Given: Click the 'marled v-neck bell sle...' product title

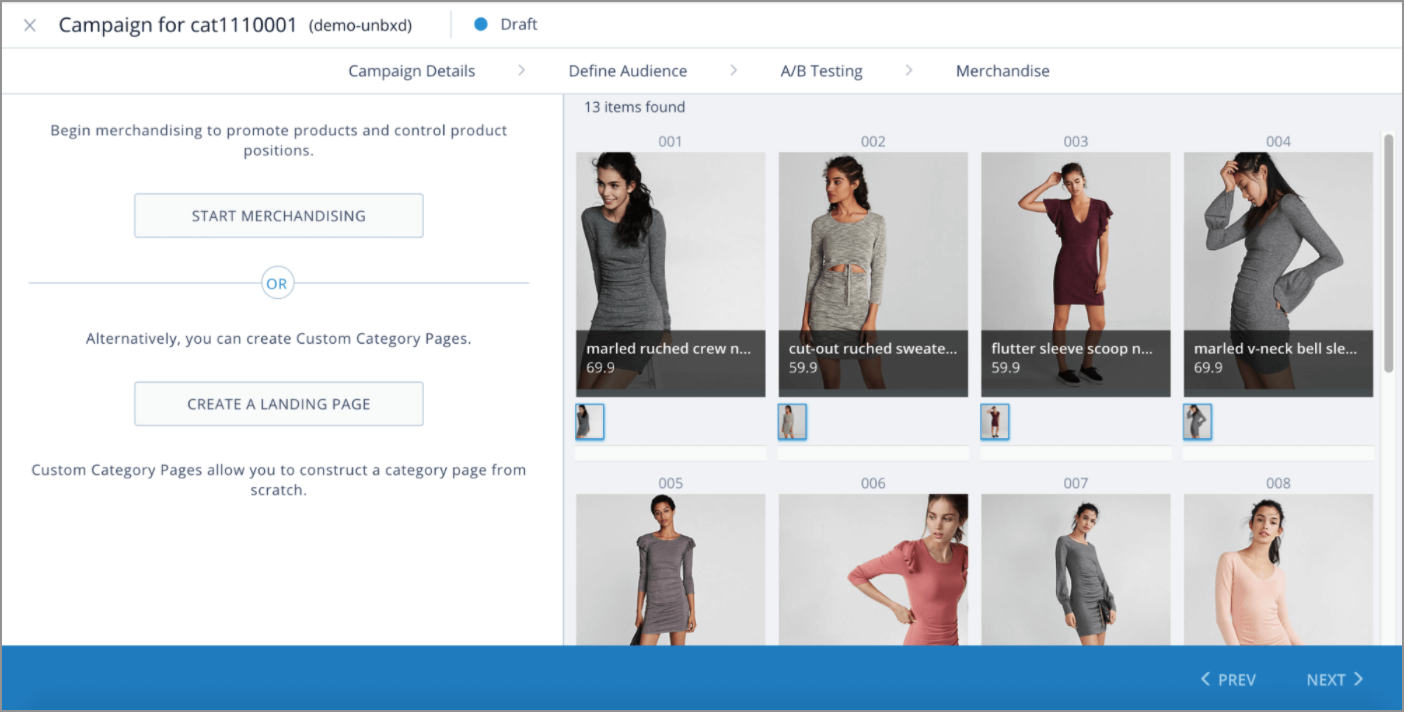Looking at the screenshot, I should coord(1276,349).
